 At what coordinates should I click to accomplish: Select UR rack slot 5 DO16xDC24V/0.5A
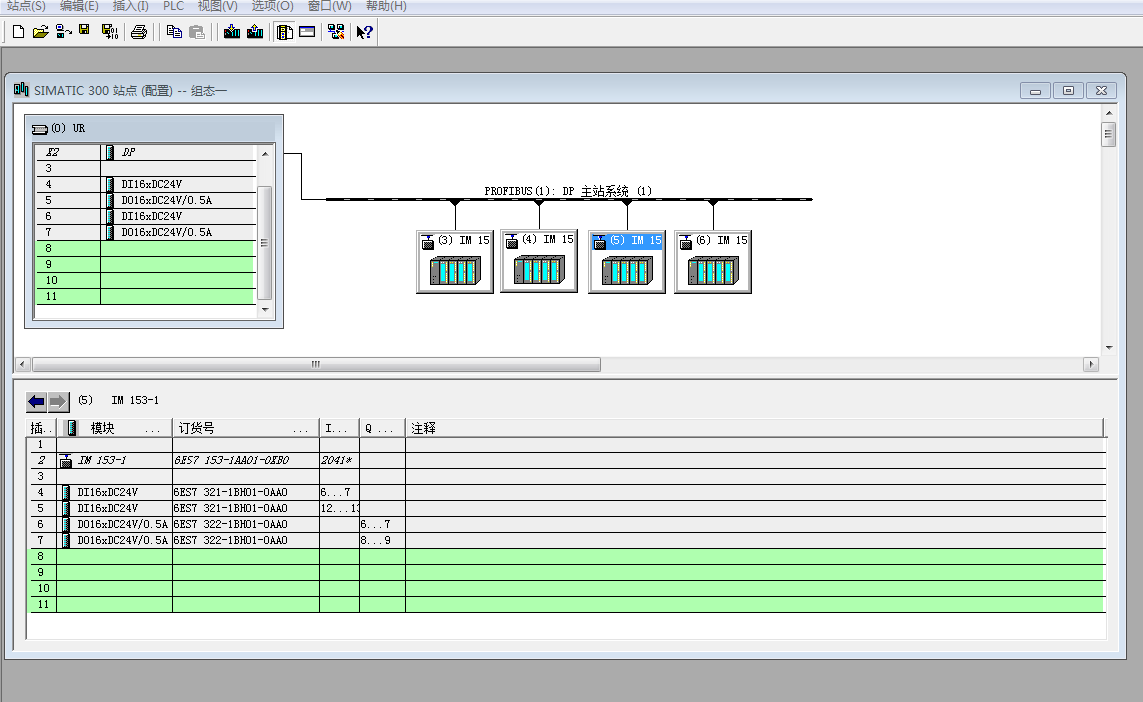[x=146, y=200]
